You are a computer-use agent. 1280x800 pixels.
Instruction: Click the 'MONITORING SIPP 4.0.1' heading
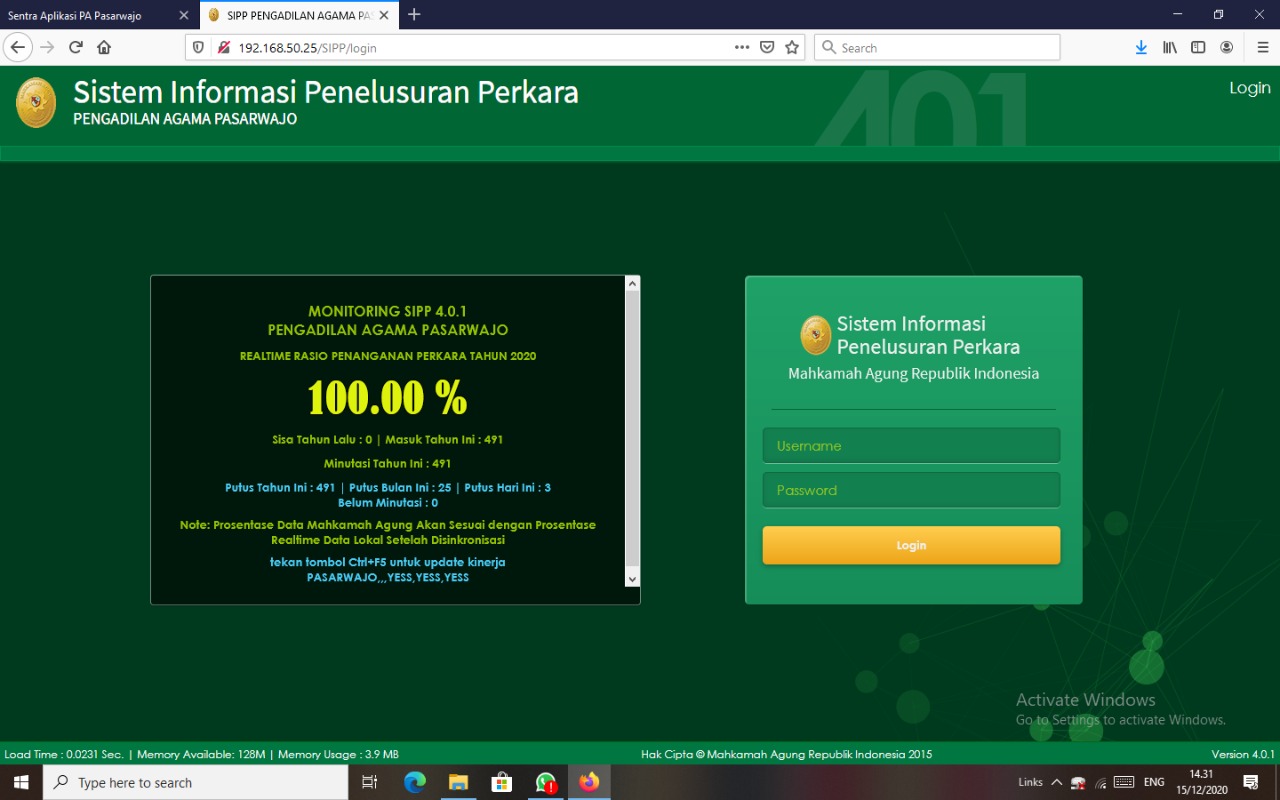click(x=388, y=311)
